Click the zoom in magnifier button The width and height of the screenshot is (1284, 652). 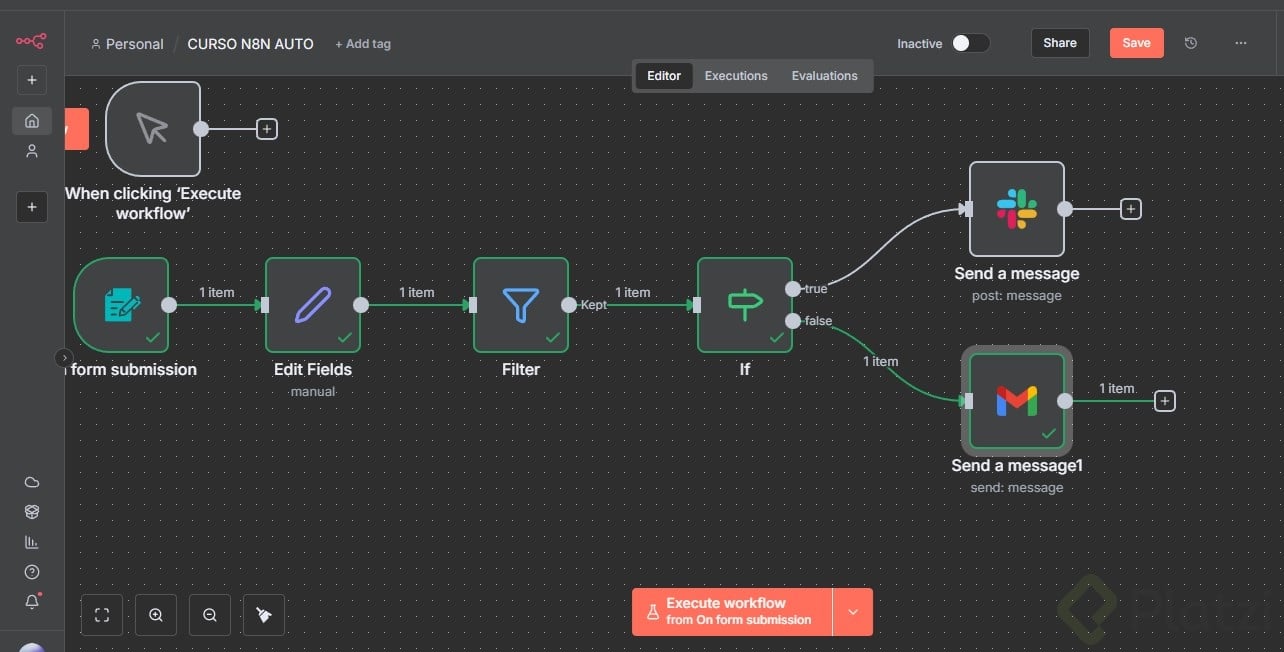click(156, 615)
